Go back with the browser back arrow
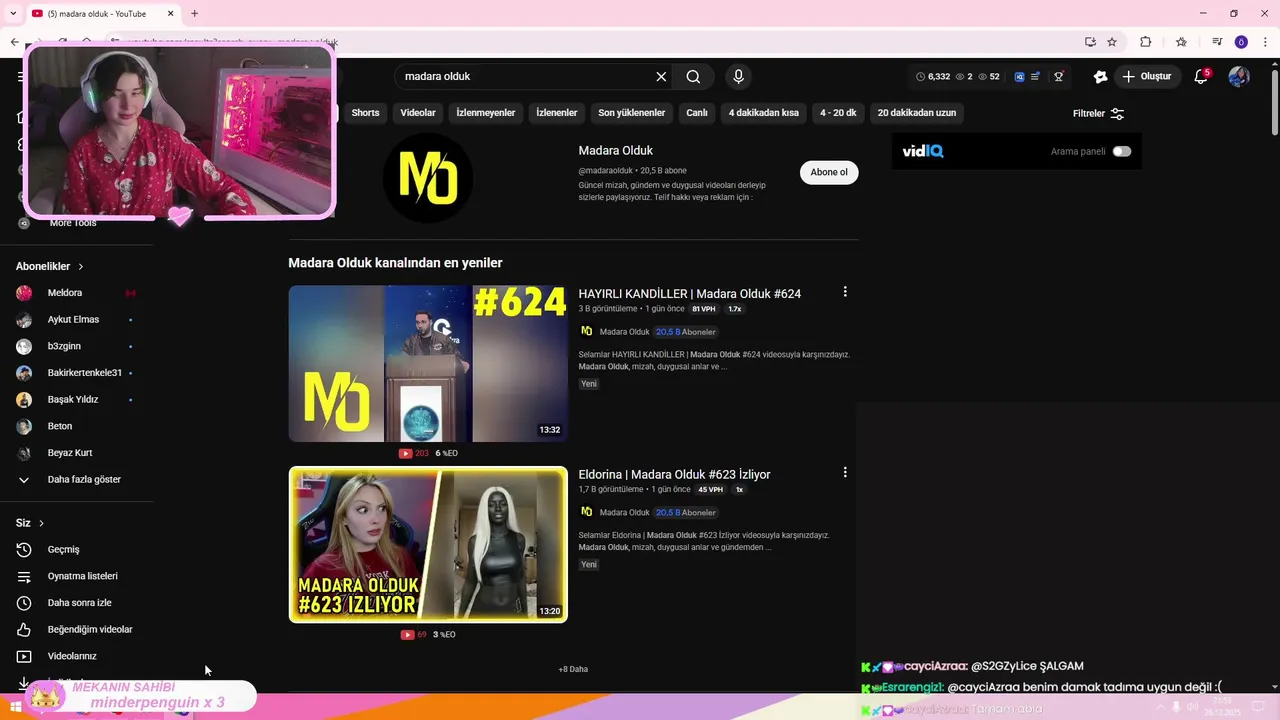This screenshot has height=720, width=1280. pos(14,42)
